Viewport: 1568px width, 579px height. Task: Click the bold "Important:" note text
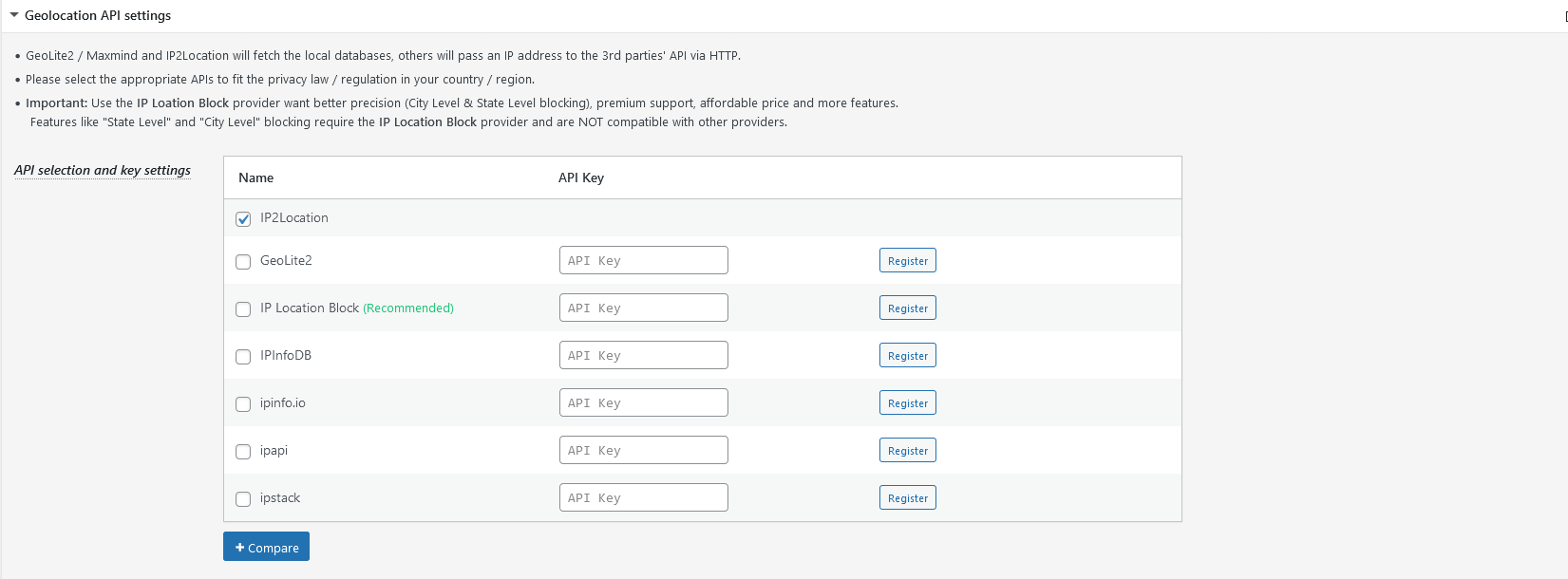[x=56, y=103]
